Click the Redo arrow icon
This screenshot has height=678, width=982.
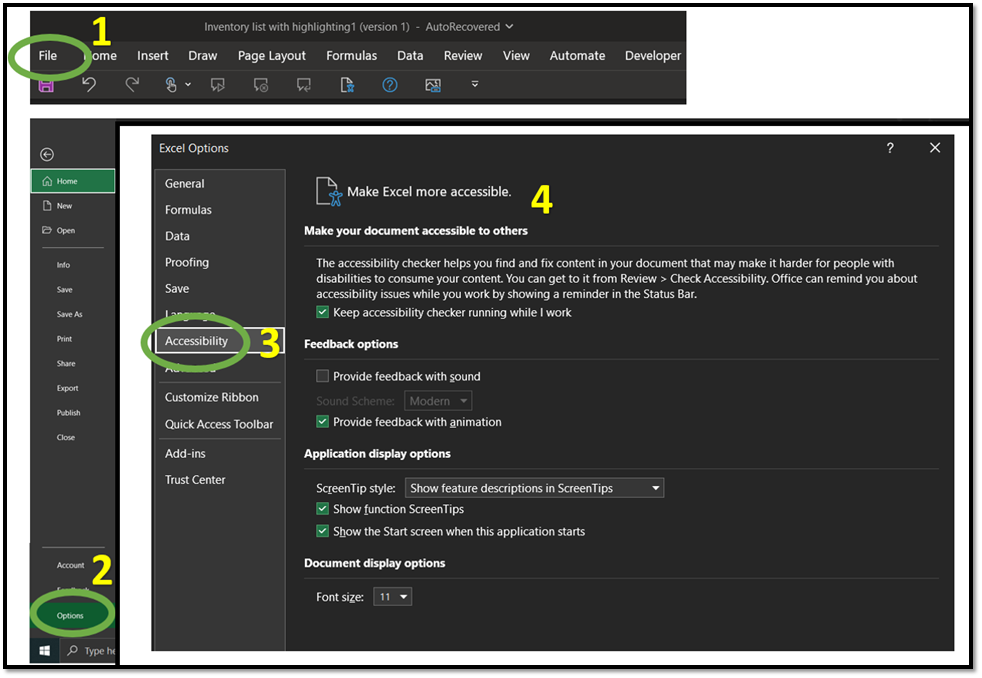point(132,85)
